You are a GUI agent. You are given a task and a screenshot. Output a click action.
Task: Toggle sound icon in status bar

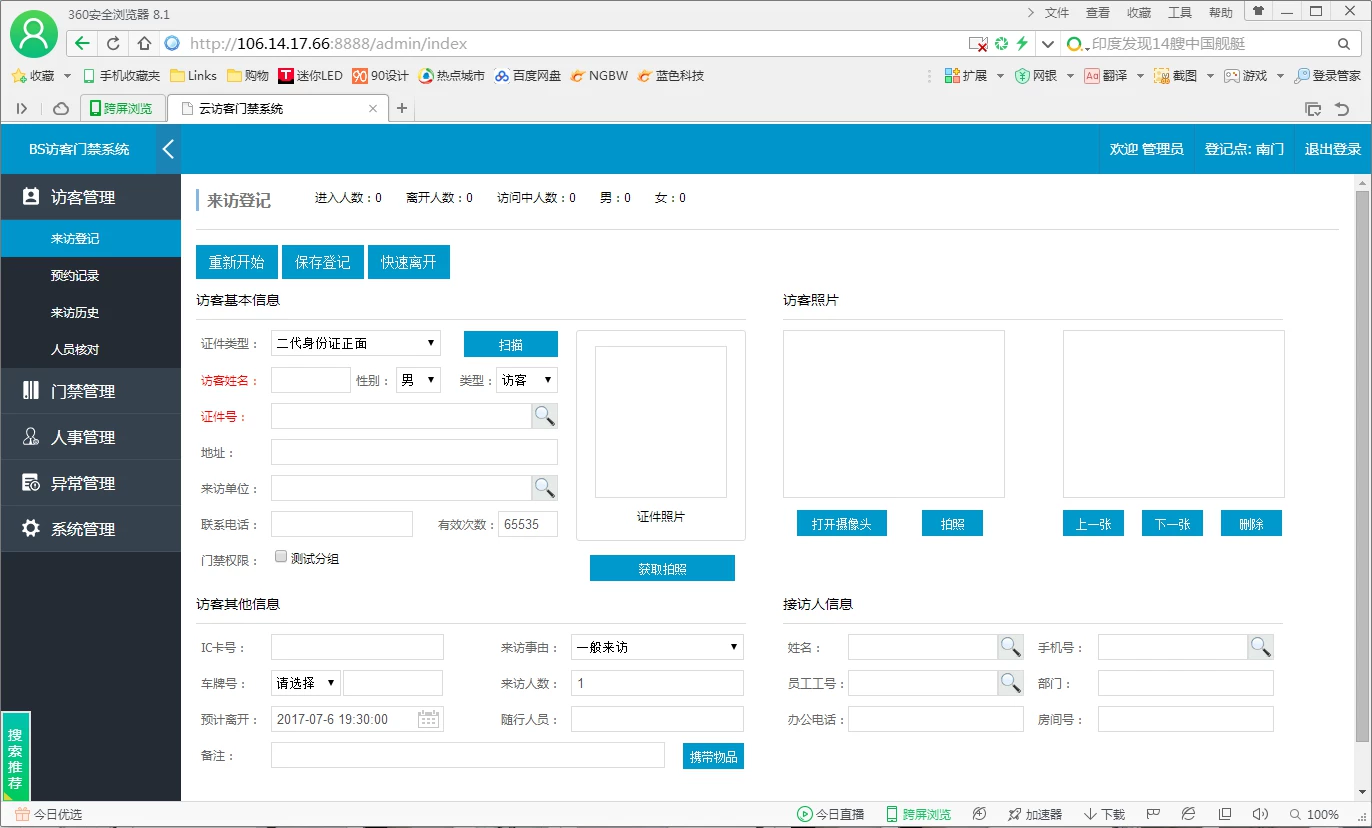[x=1260, y=815]
